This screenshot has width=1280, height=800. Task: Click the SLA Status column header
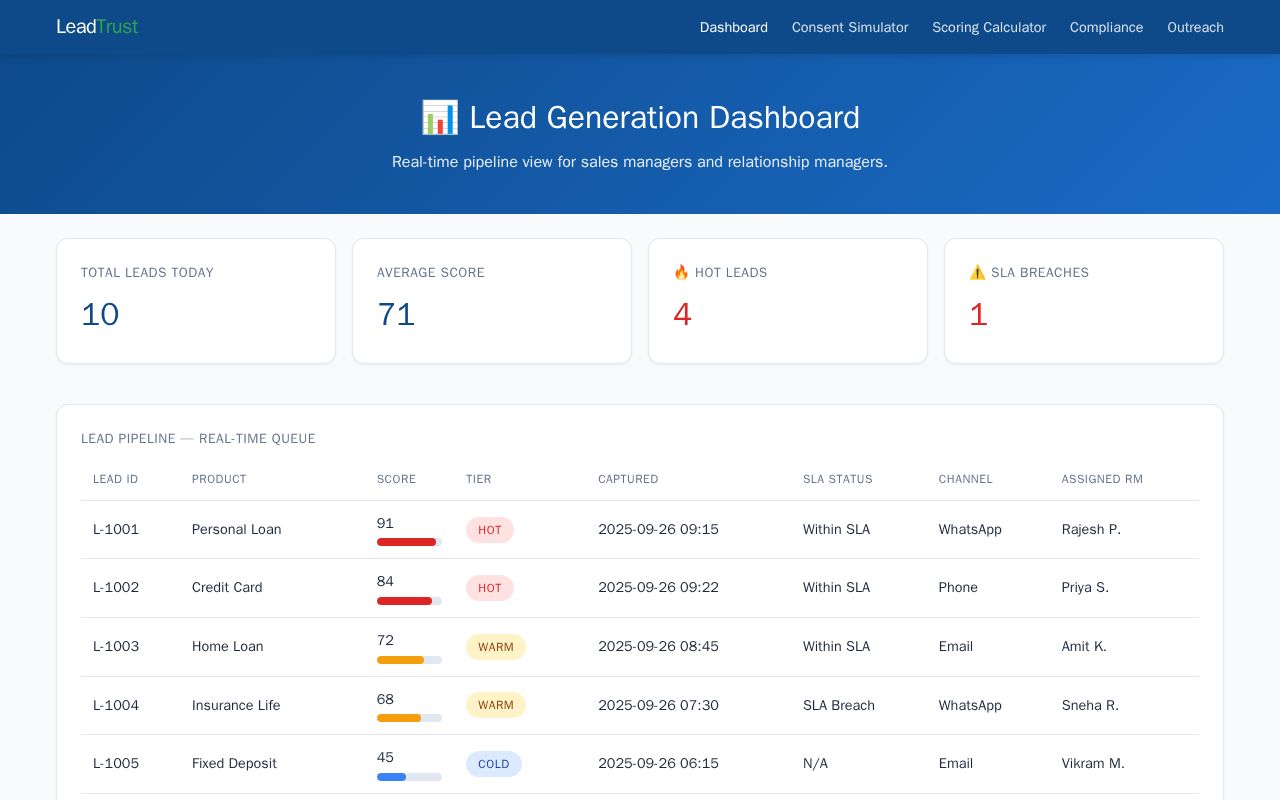click(838, 479)
